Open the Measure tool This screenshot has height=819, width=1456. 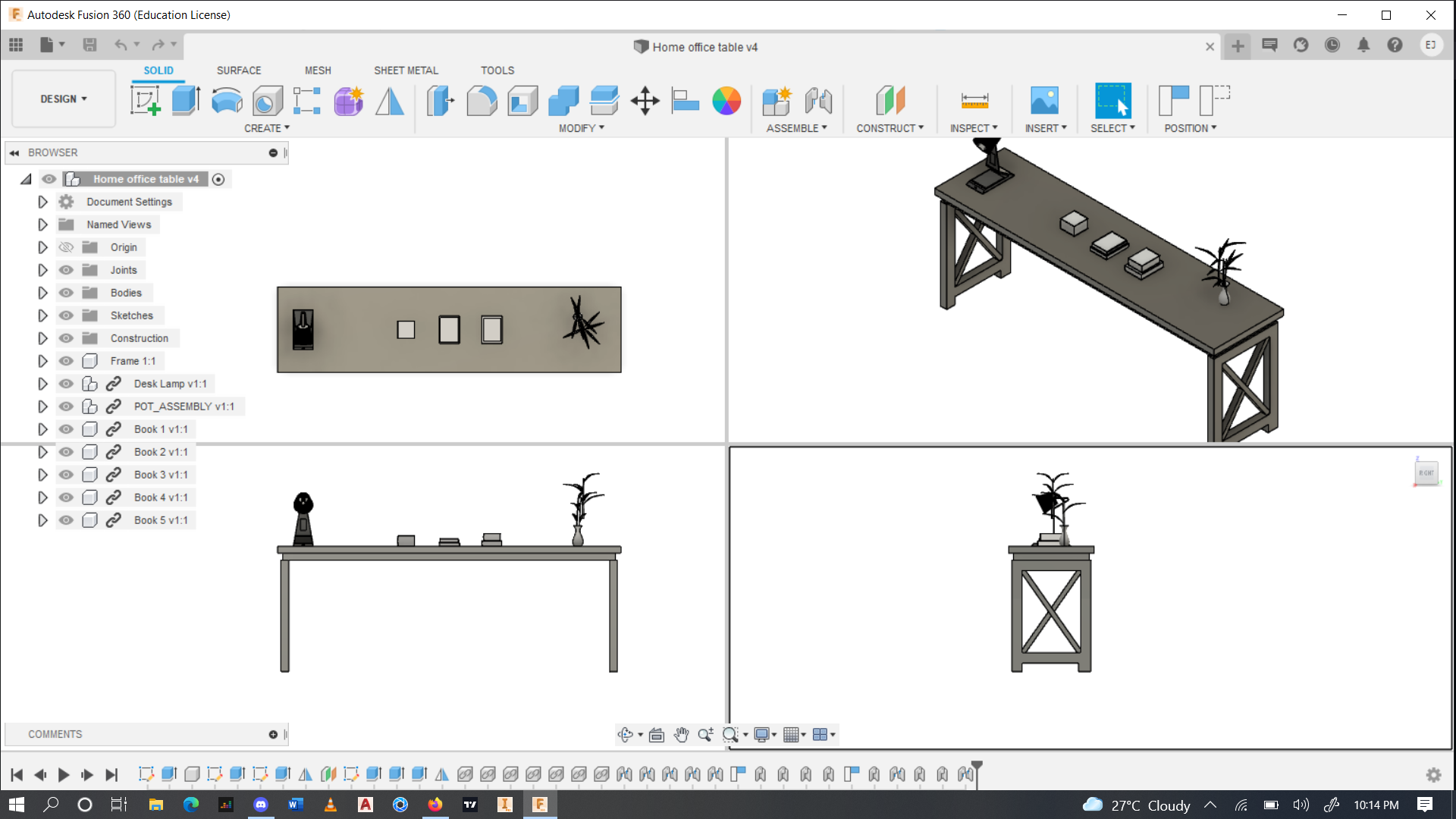point(974,100)
